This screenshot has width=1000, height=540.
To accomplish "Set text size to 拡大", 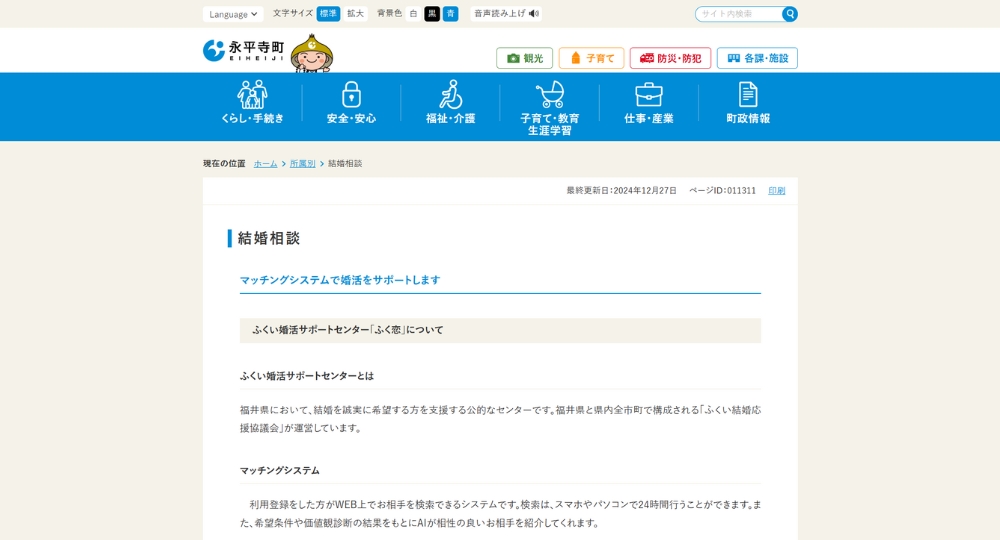I will click(355, 13).
